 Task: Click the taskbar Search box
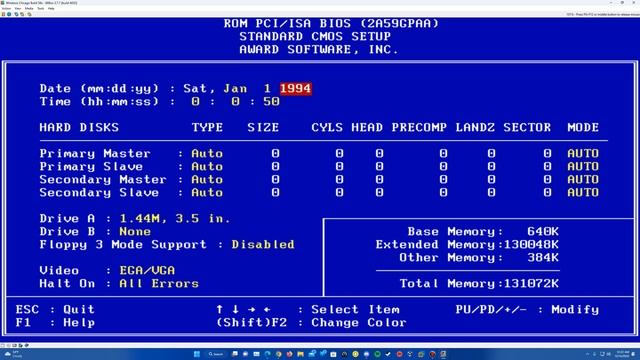[216, 354]
